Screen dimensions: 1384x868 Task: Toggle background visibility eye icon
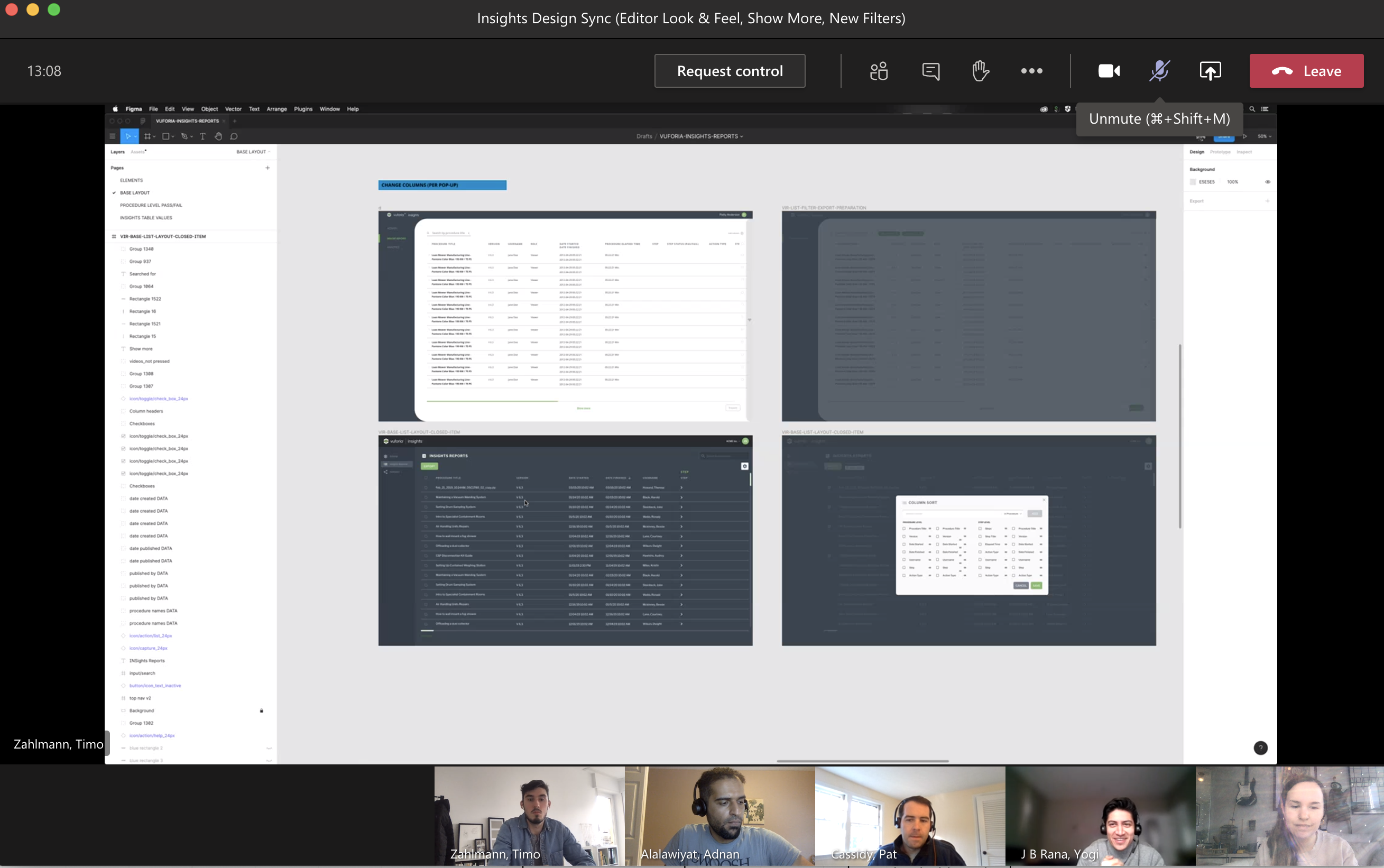[x=1268, y=182]
